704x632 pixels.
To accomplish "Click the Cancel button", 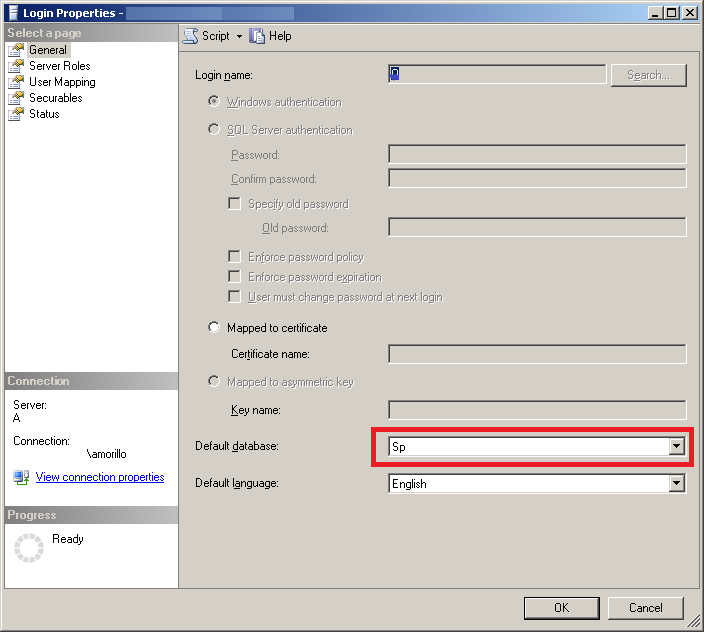I will (646, 608).
